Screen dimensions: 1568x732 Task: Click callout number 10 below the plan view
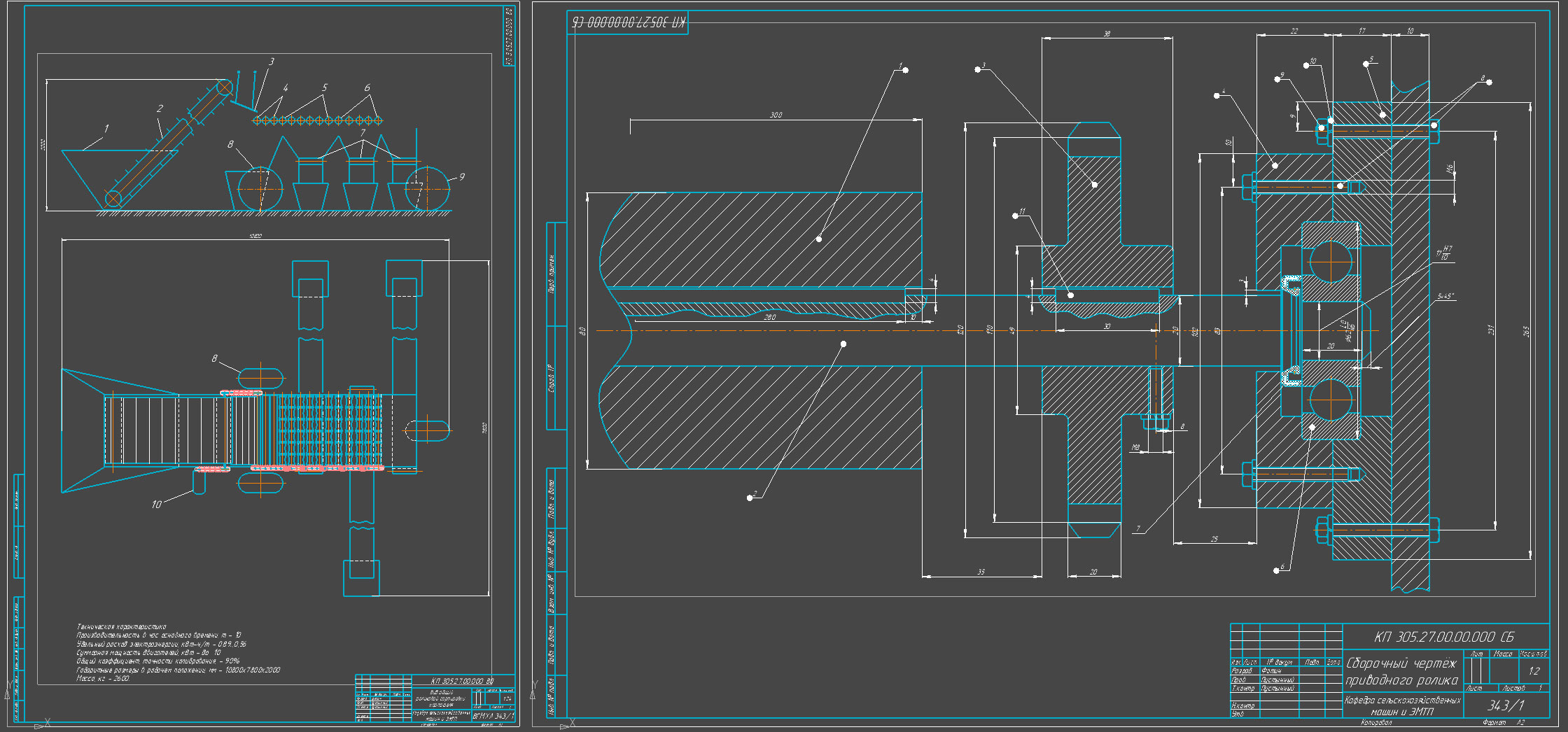coord(156,504)
